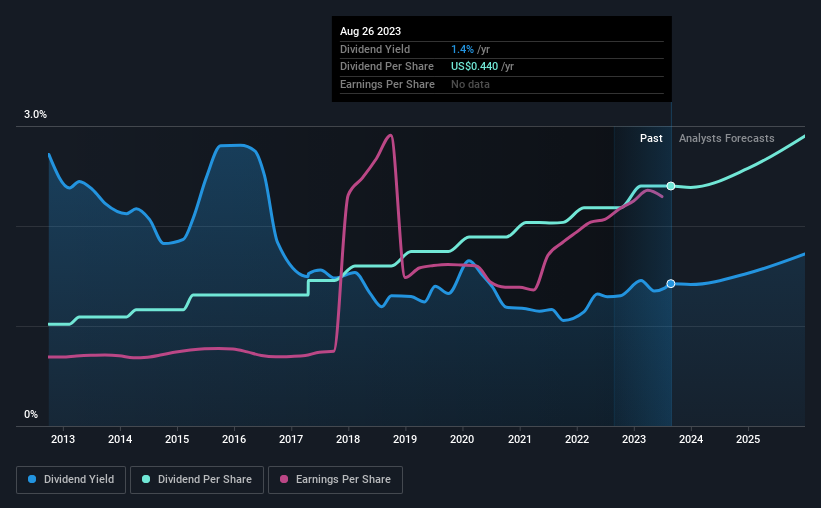Viewport: 821px width, 508px height.
Task: Click the Dividend Per Share row label in tooltip
Action: coord(387,67)
